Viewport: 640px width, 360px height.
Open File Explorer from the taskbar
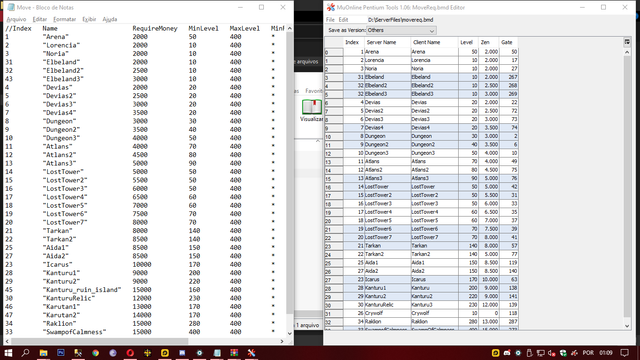[43, 353]
